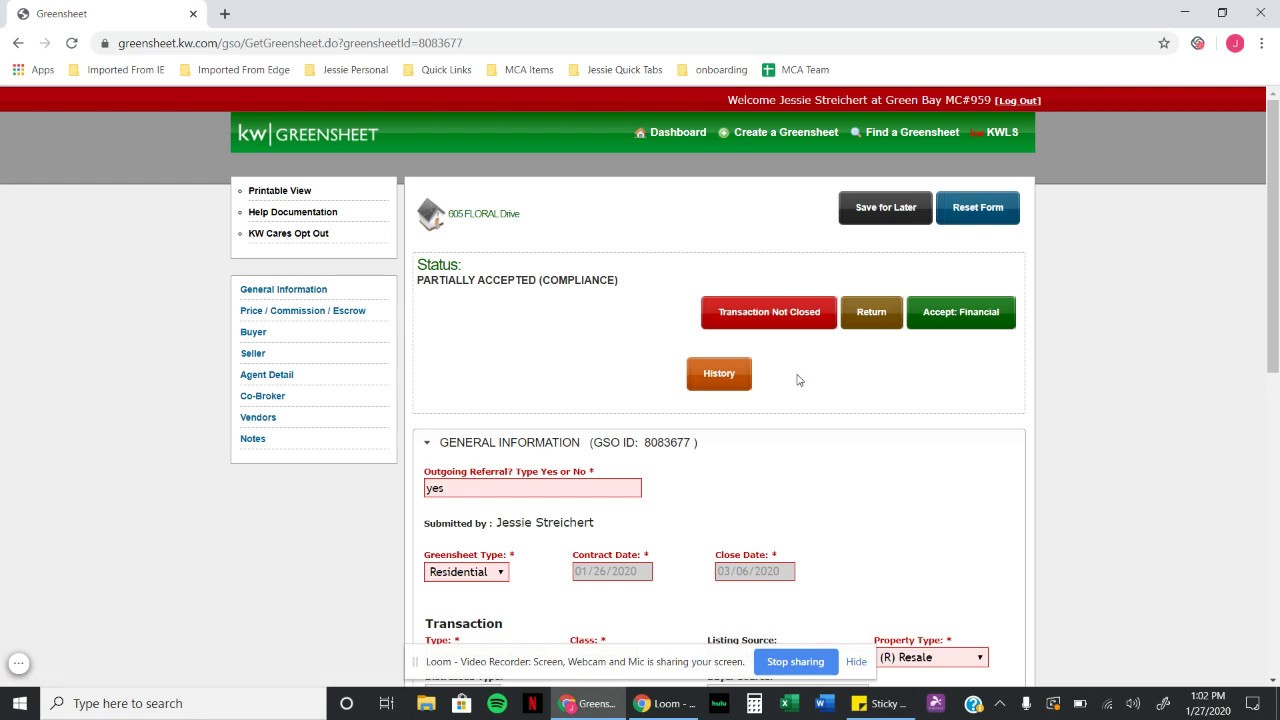Image resolution: width=1280 pixels, height=720 pixels.
Task: Open the notification center icon
Action: coord(1253,704)
